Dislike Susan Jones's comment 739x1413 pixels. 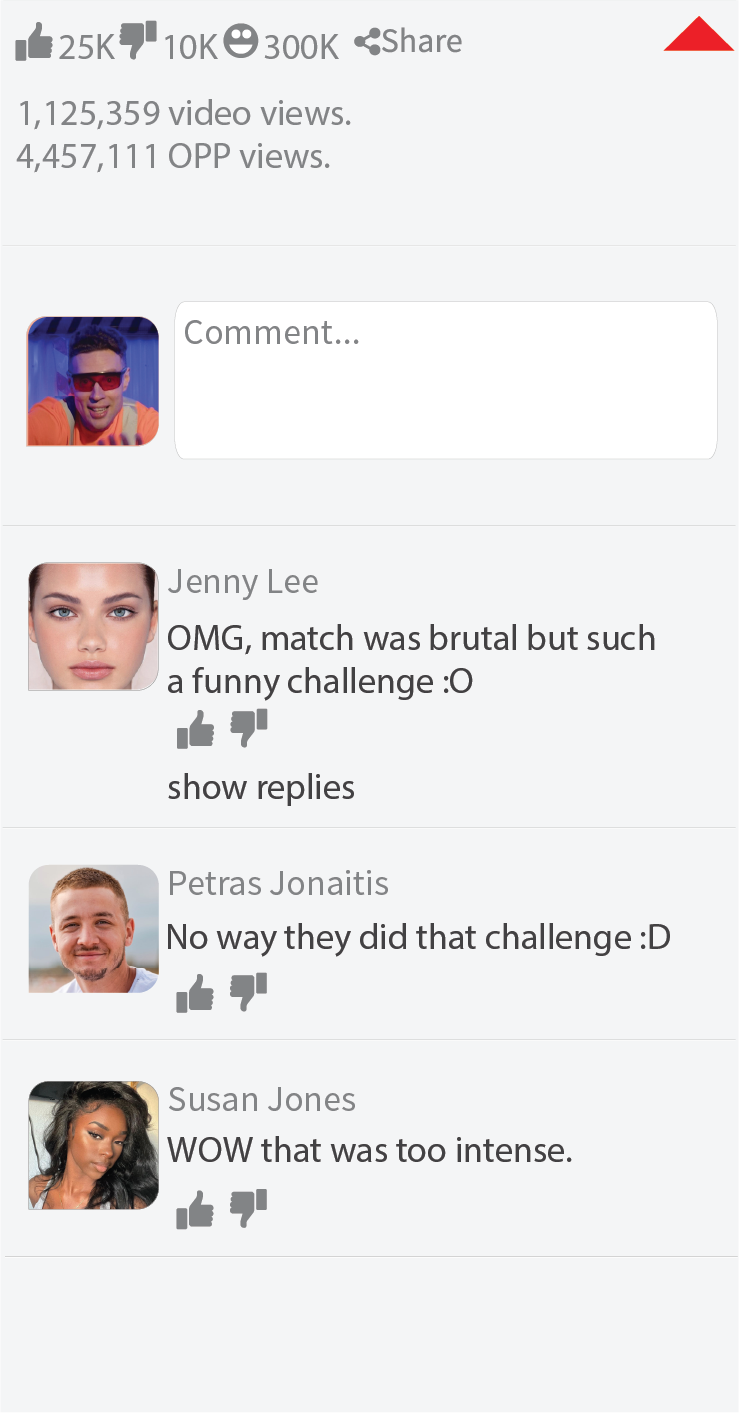pos(249,1209)
